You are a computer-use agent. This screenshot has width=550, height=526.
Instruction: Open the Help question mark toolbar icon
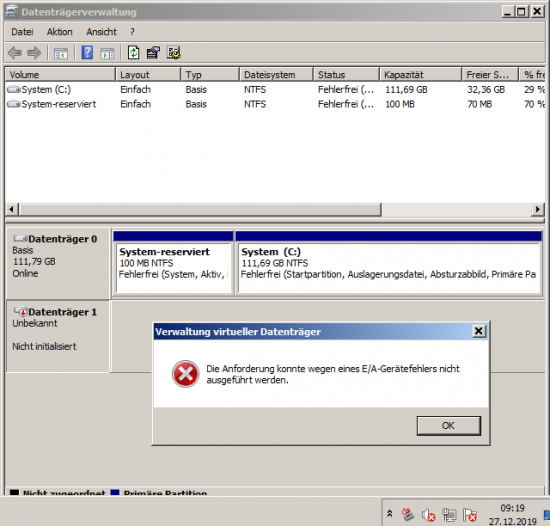coord(87,53)
